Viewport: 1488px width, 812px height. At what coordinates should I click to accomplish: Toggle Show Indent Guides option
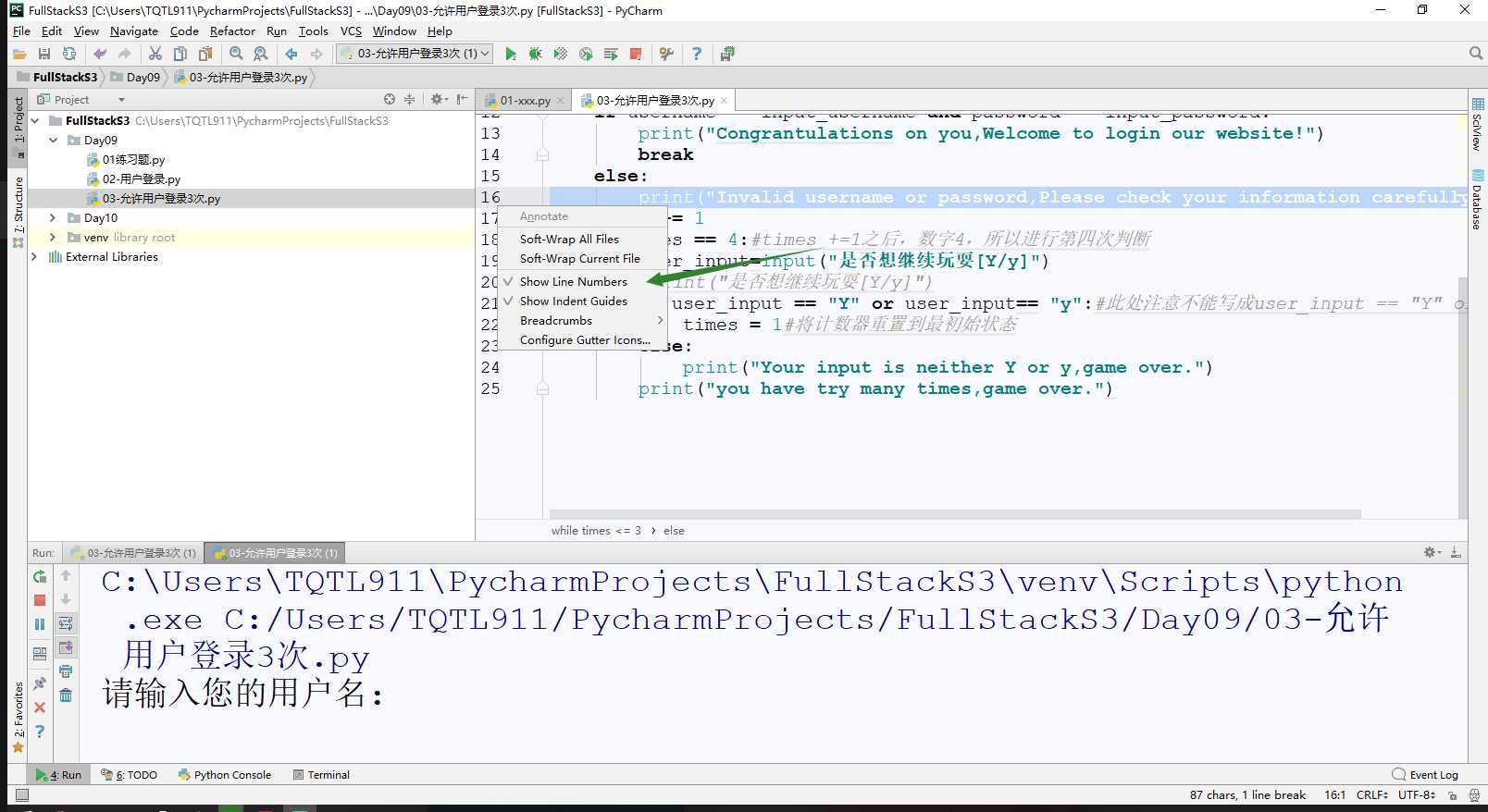(582, 301)
